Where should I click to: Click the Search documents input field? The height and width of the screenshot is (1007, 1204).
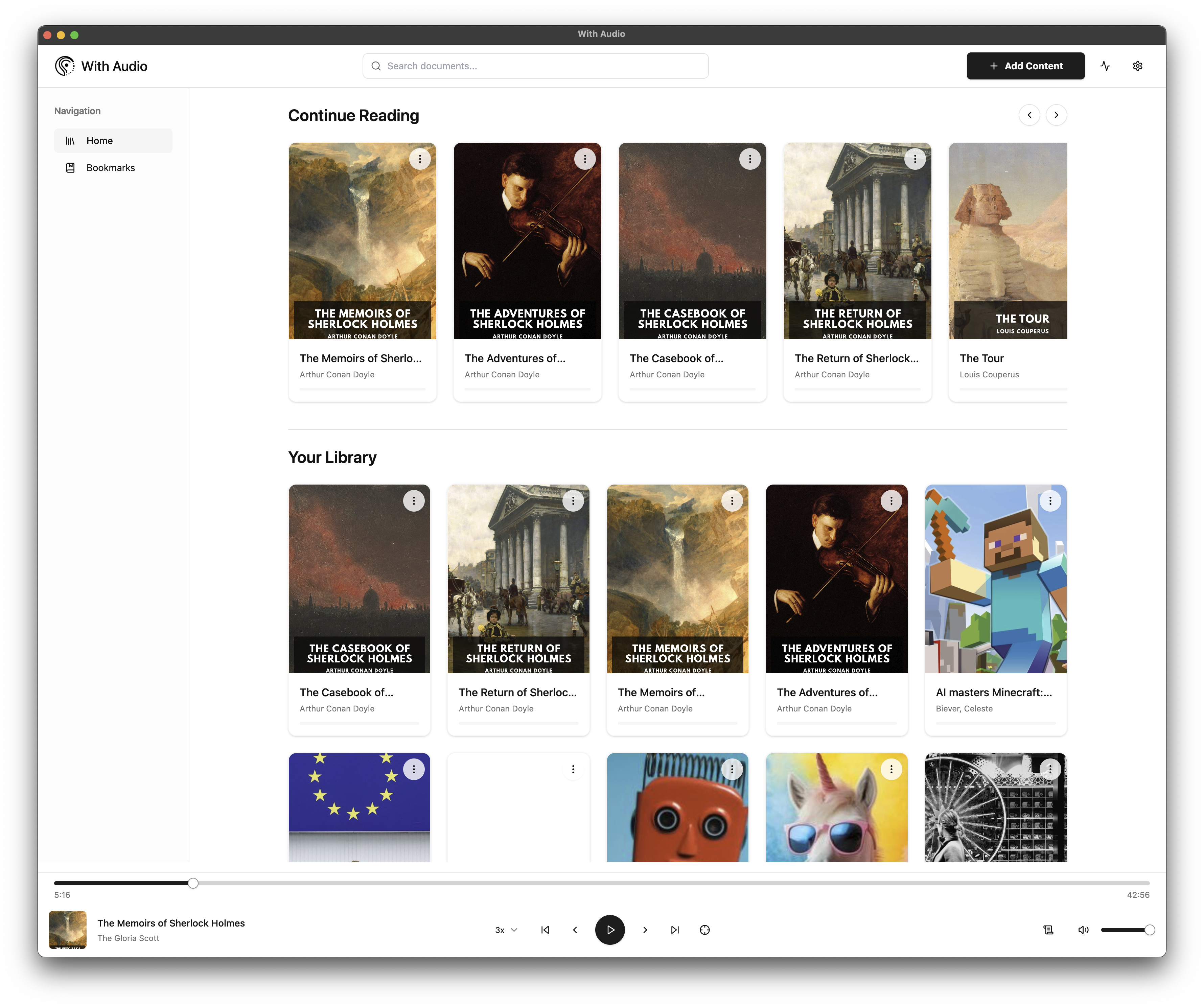[x=535, y=66]
